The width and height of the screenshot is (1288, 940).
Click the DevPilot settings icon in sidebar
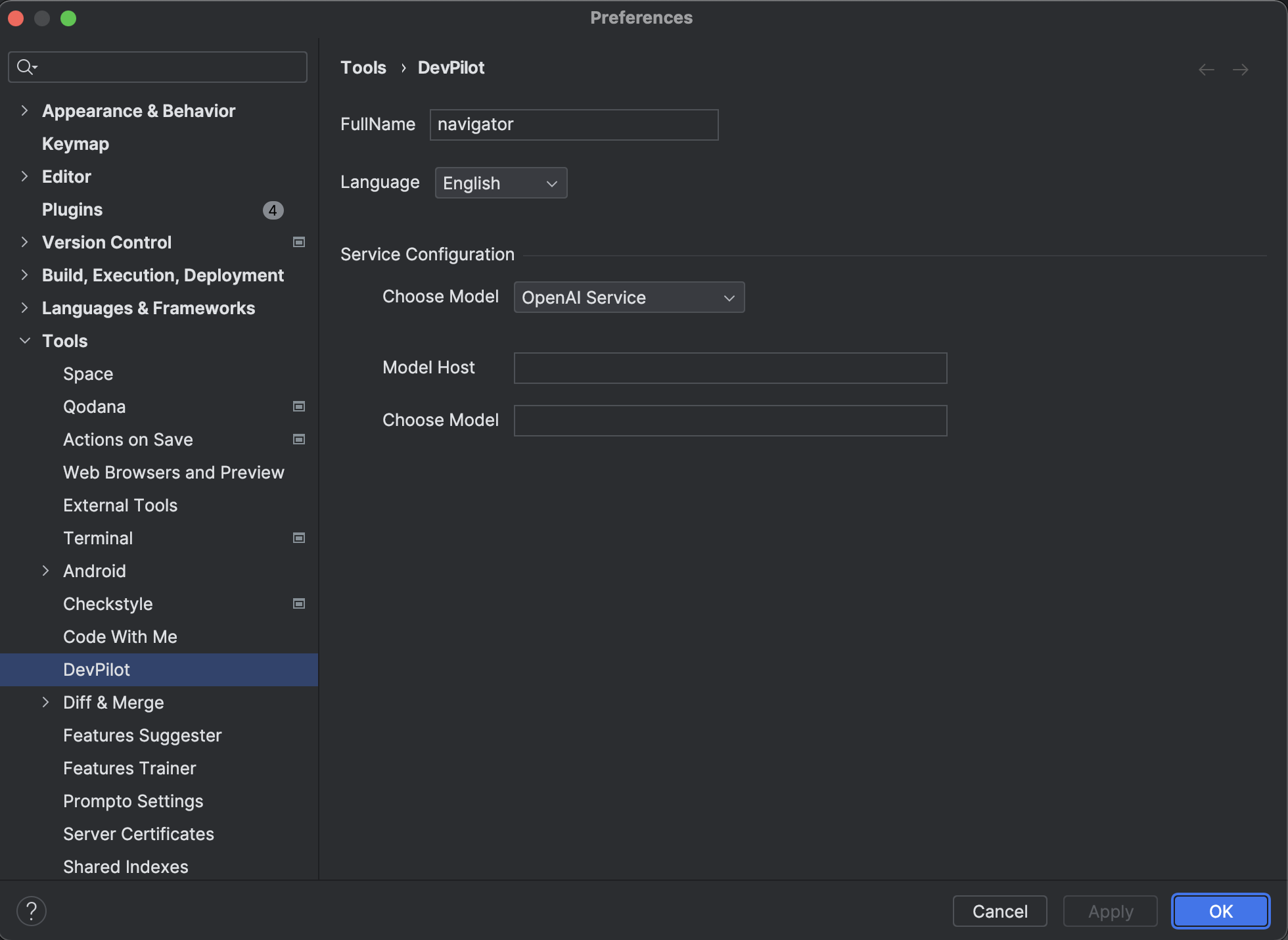coord(97,668)
